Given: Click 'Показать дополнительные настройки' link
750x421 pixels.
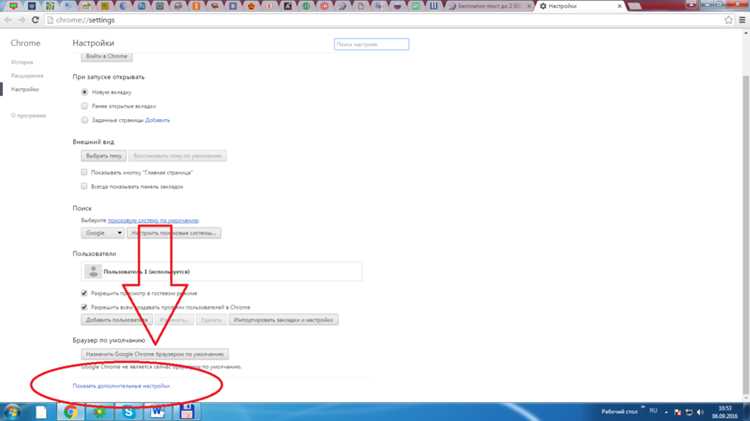Looking at the screenshot, I should coord(121,386).
